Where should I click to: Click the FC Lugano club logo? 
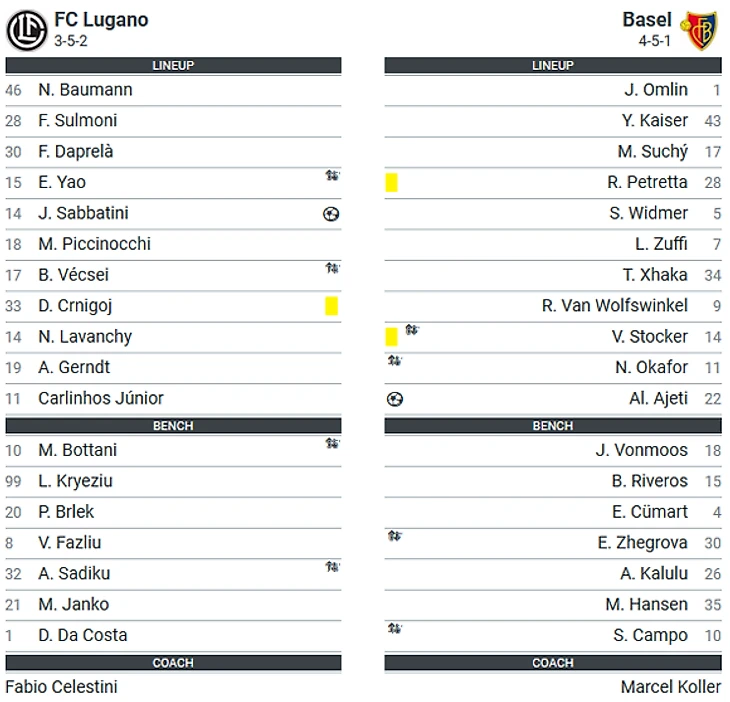[x=26, y=30]
